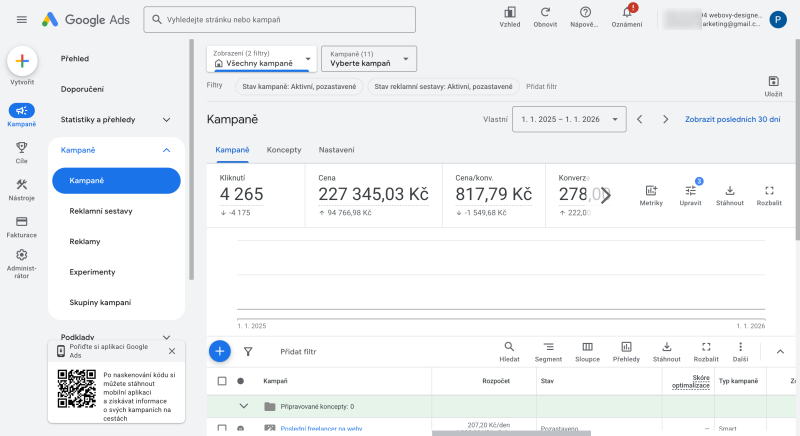Switch to the Nastavení tab
The width and height of the screenshot is (800, 436).
click(336, 150)
